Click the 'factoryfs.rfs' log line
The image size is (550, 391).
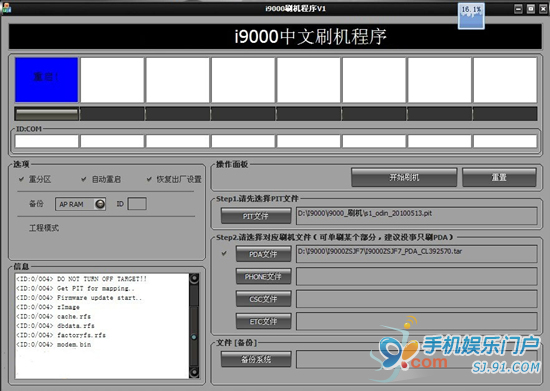[61, 335]
